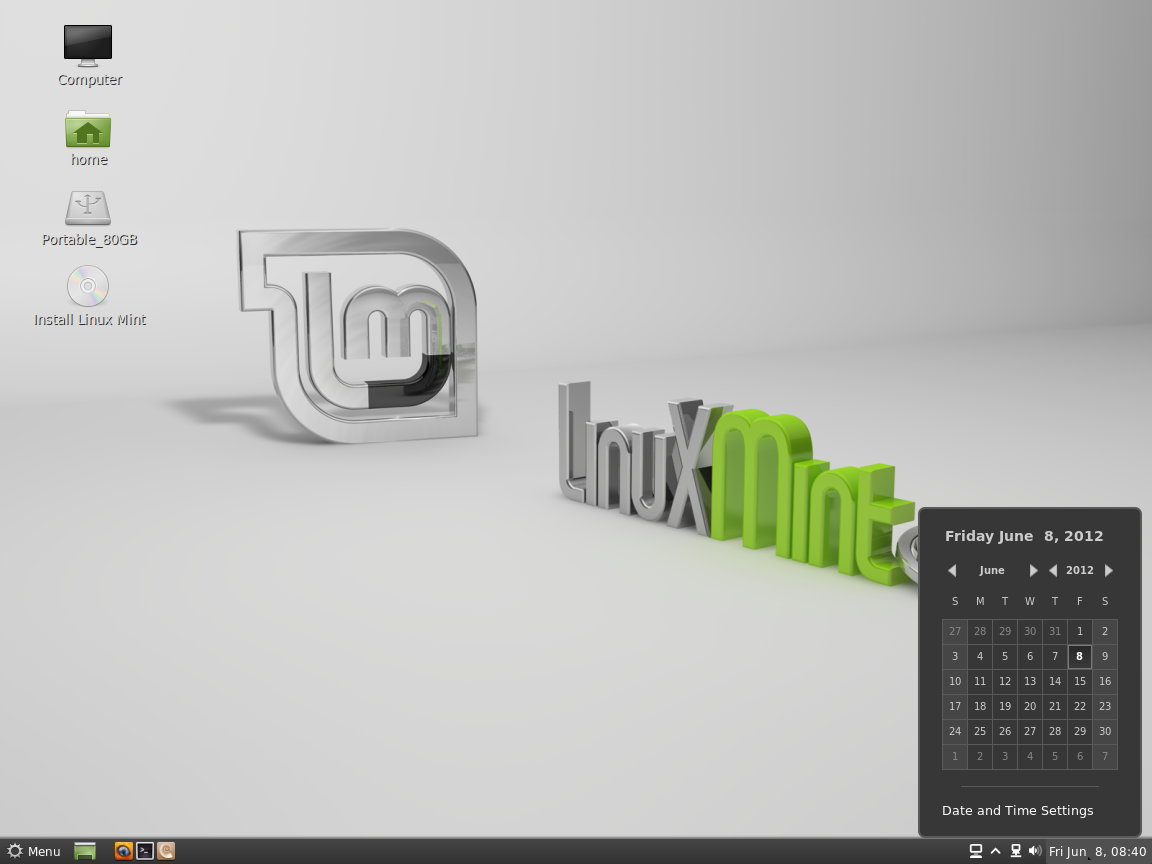Click day 24 in the calendar
Image resolution: width=1152 pixels, height=864 pixels.
[955, 731]
